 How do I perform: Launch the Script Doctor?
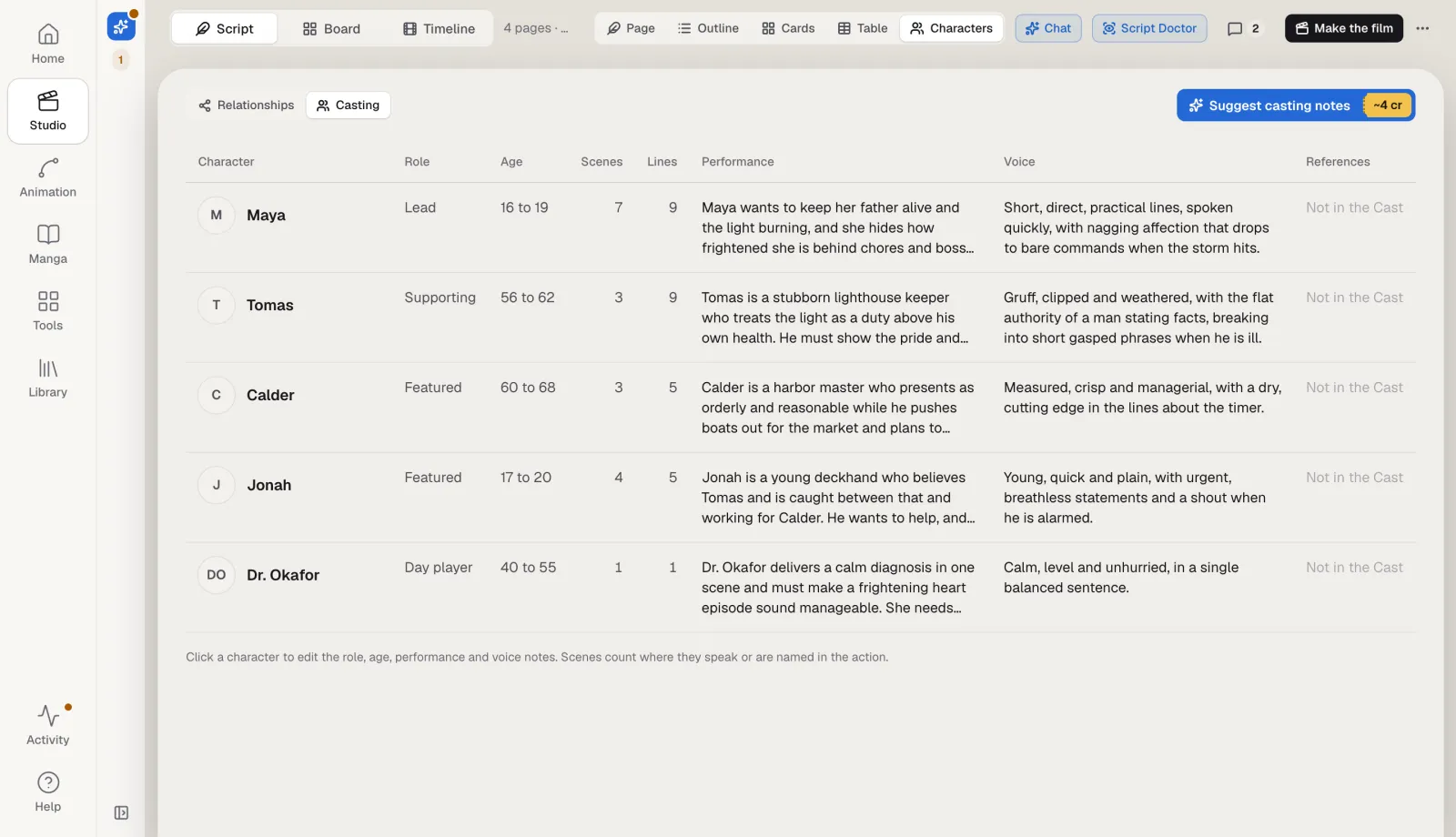coord(1149,28)
